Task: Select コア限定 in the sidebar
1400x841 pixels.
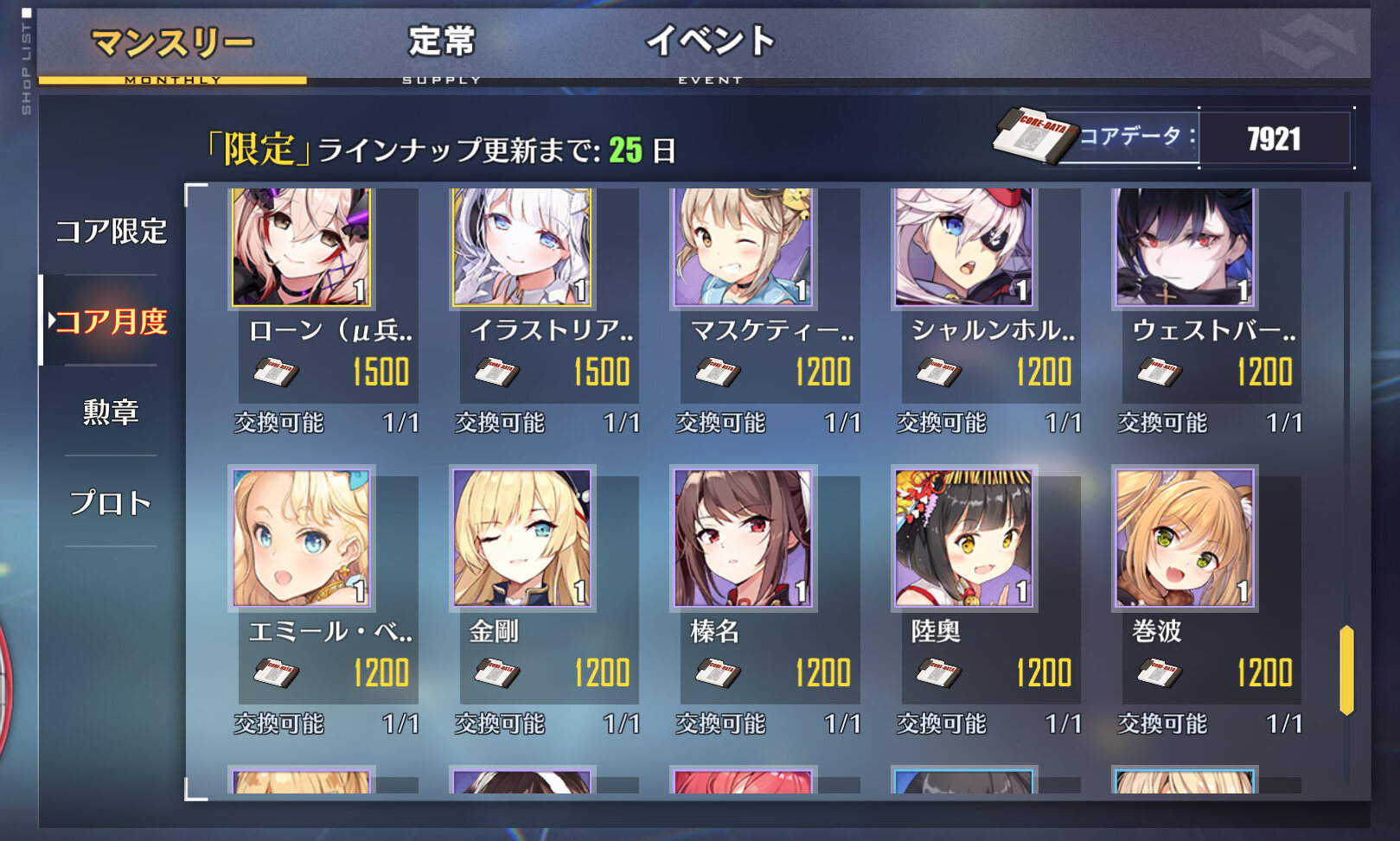Action: 111,231
